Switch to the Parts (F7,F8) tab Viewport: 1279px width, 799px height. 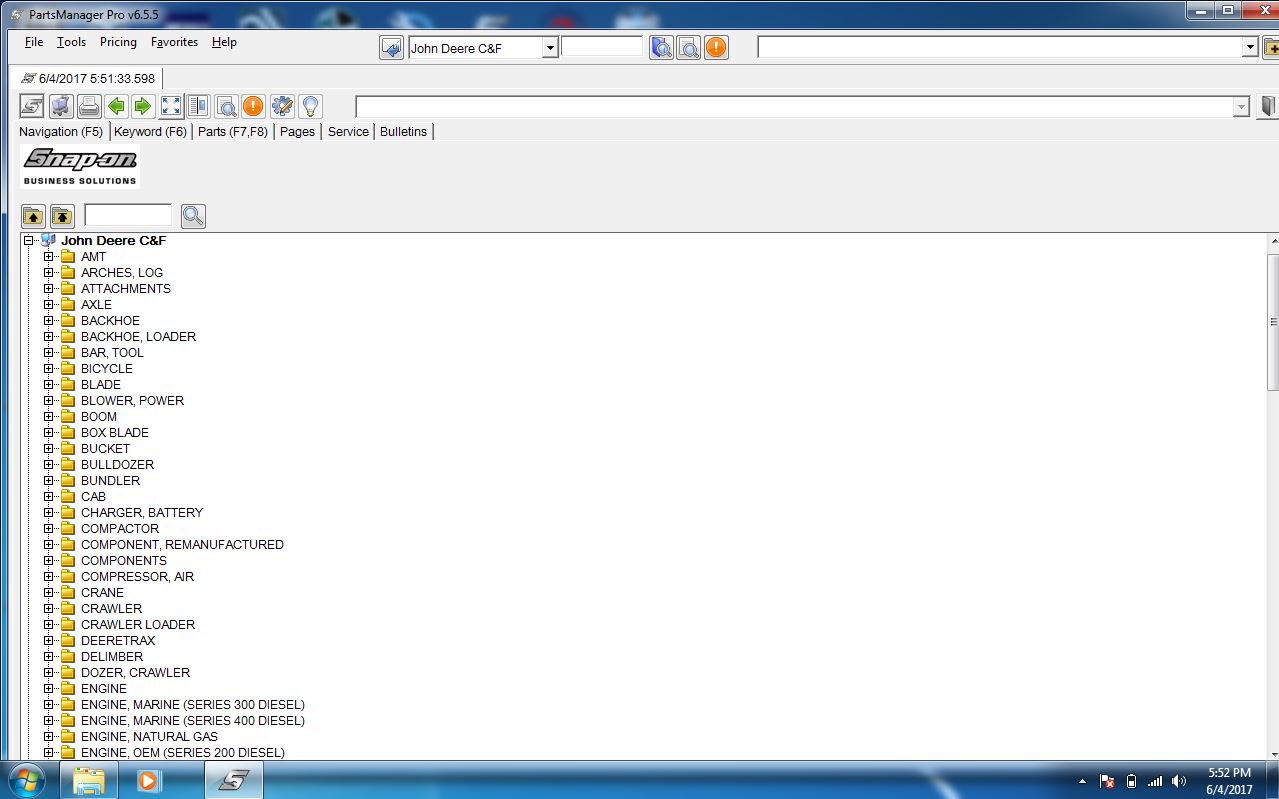coord(233,132)
